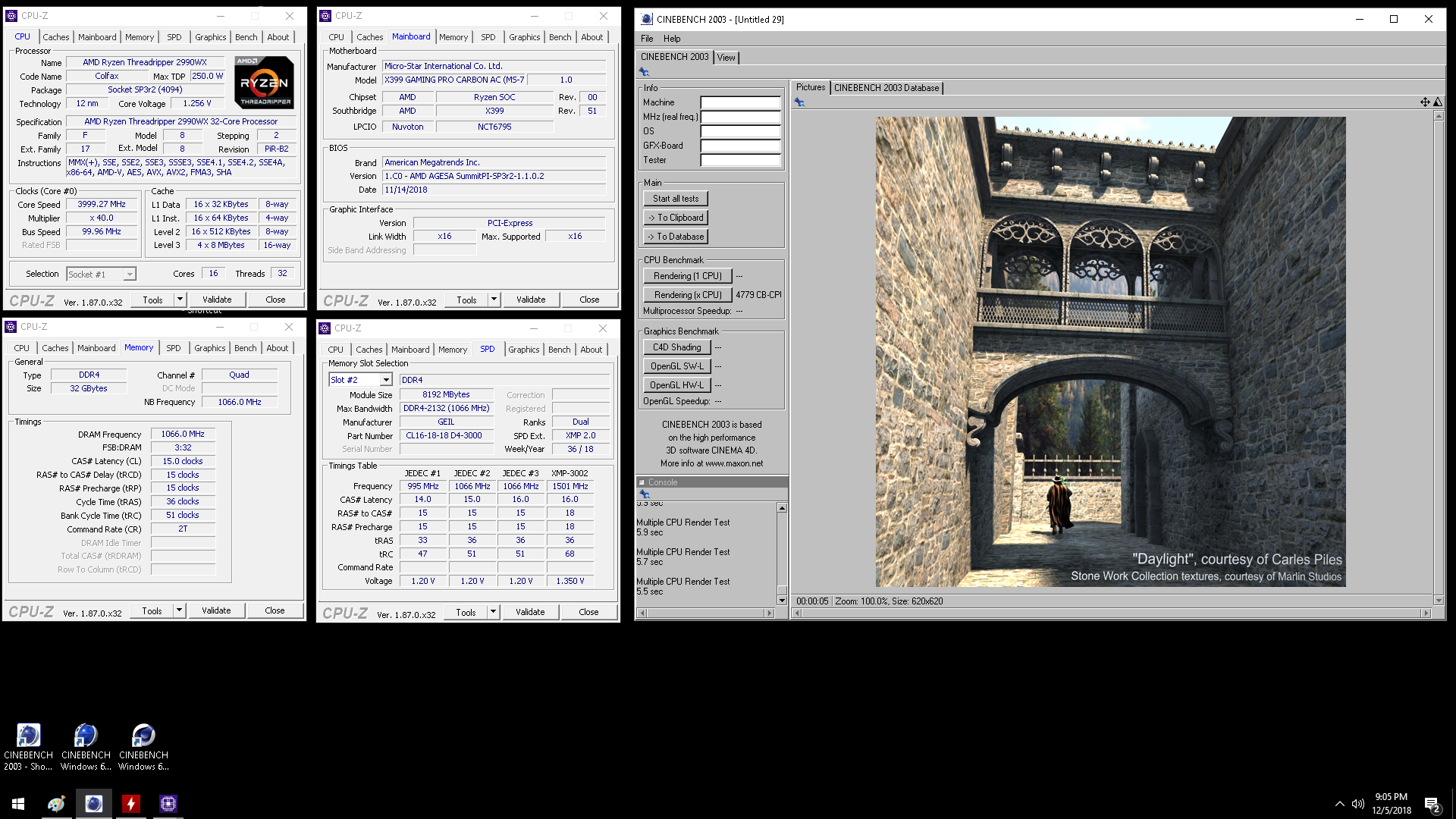
Task: Click the Console vertical scrollbar thumb
Action: (782, 590)
